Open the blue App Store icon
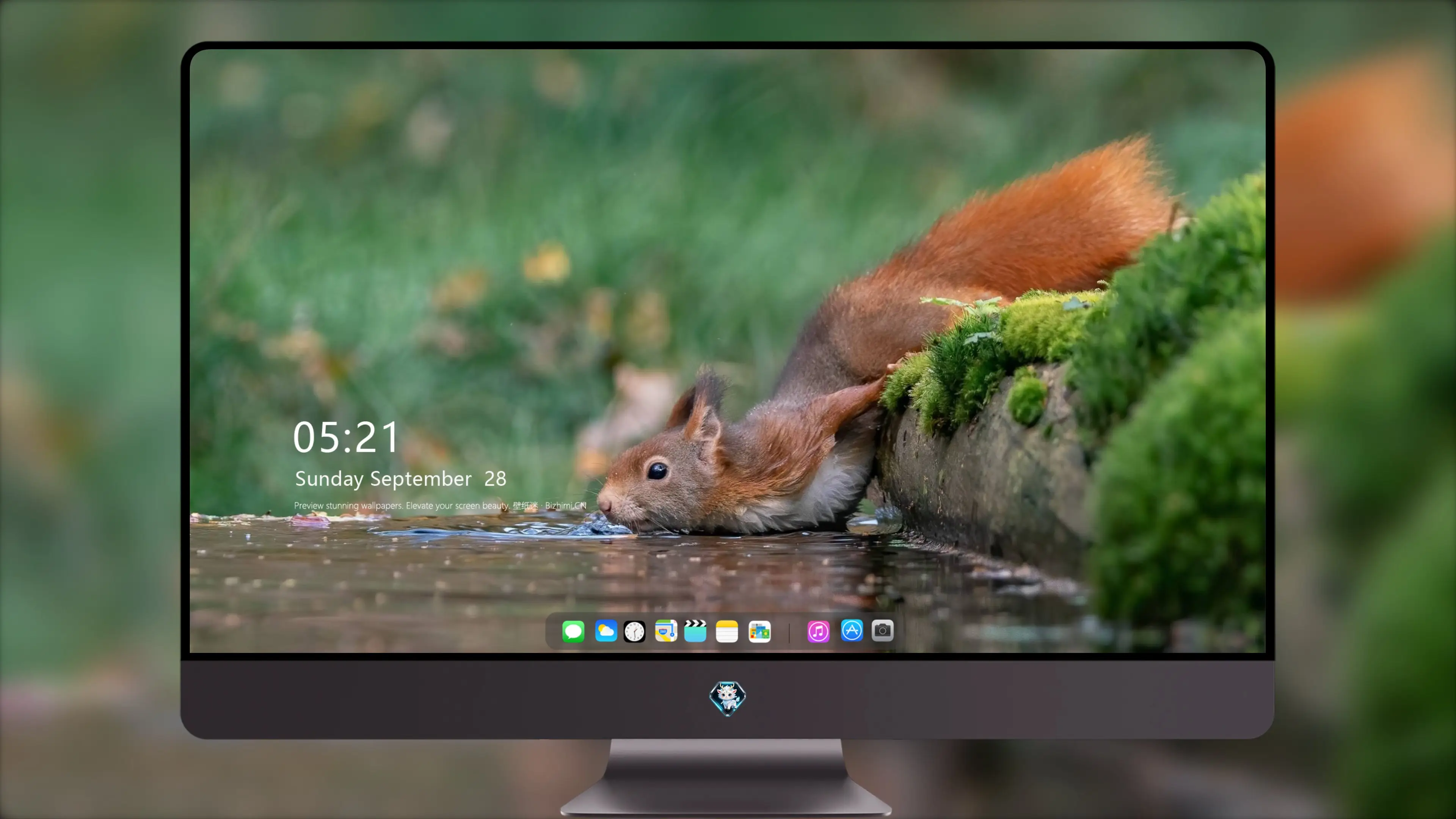Image resolution: width=1456 pixels, height=819 pixels. 851,631
